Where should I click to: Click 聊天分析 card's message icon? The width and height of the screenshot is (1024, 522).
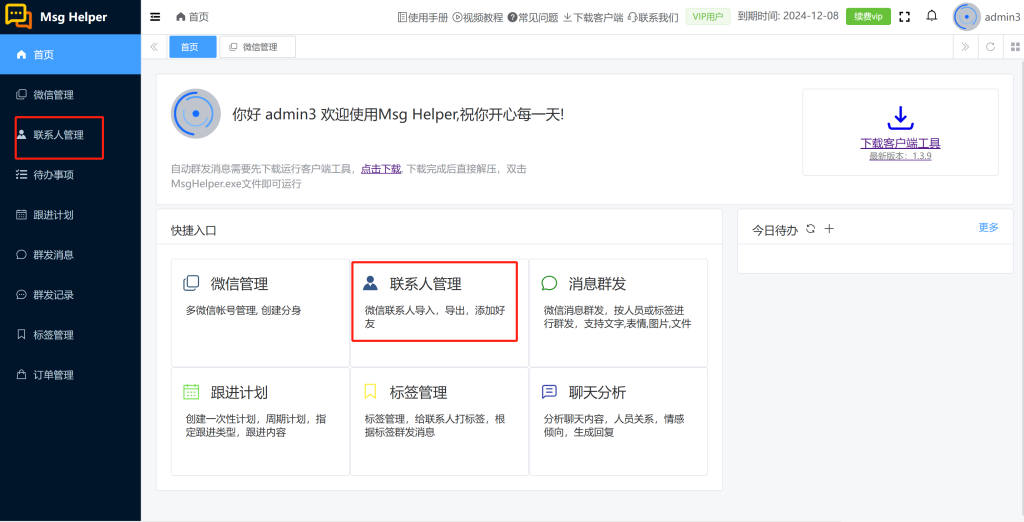point(549,392)
